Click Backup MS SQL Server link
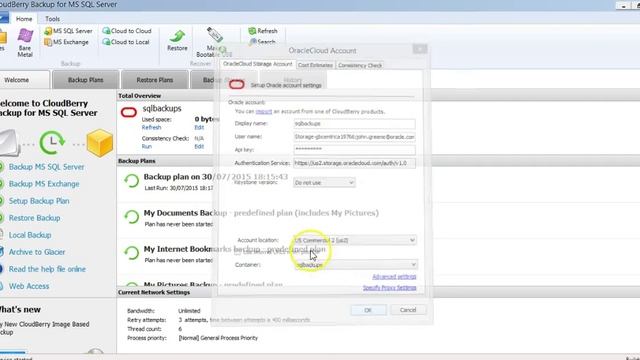 [47, 167]
